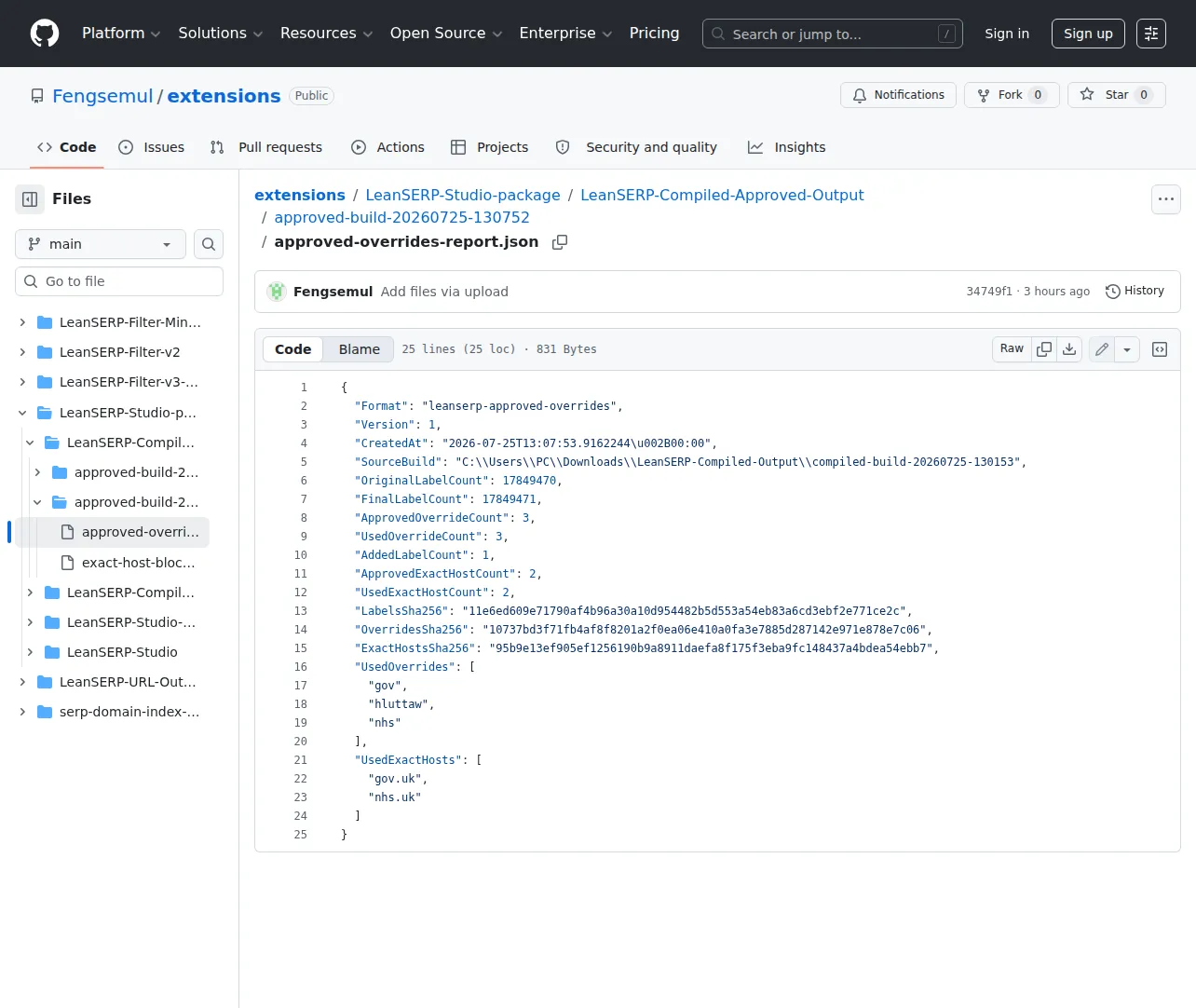1196x1008 pixels.
Task: Copy the file path to clipboard
Action: (x=560, y=242)
